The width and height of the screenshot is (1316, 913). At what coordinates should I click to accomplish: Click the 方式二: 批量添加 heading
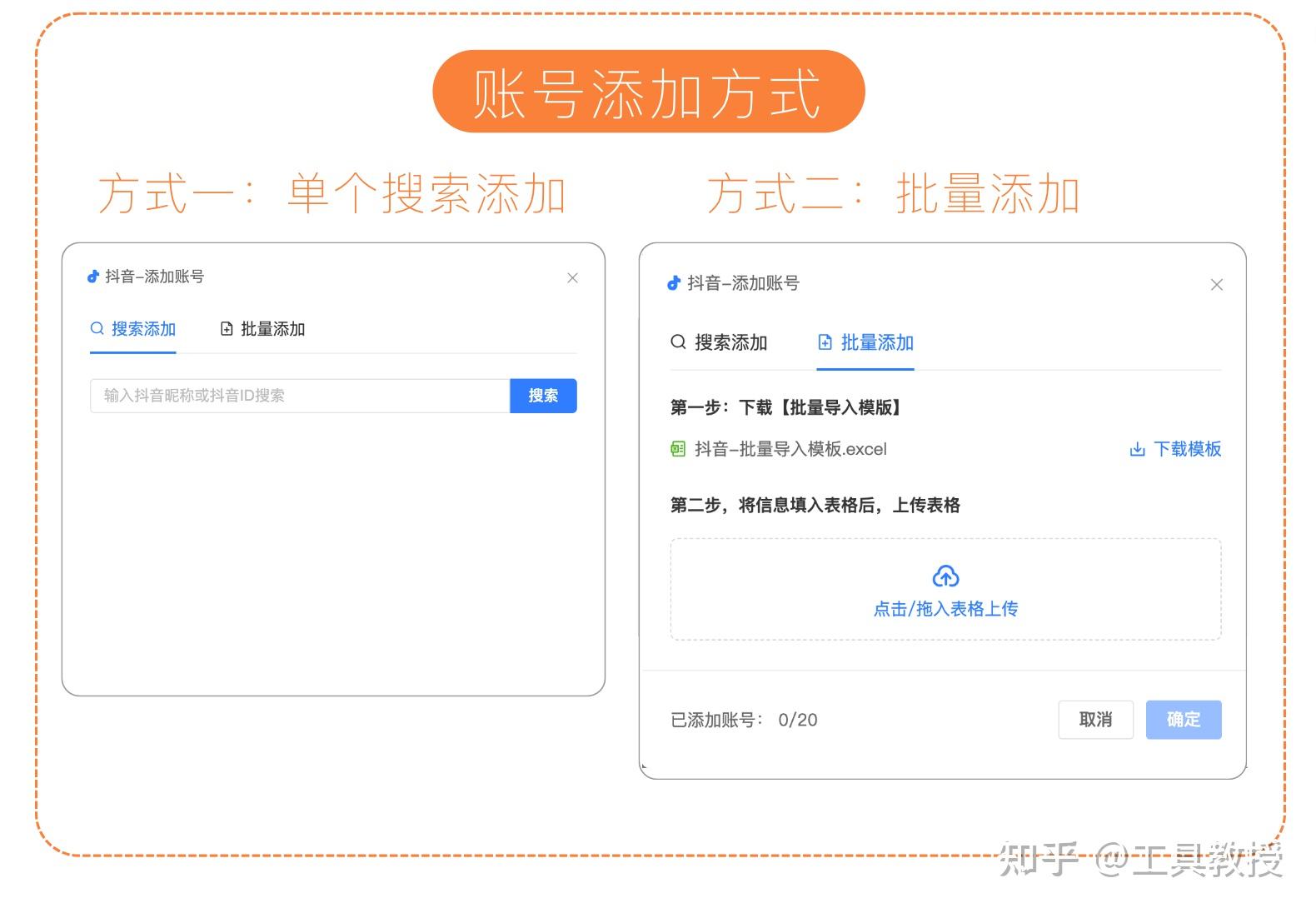[x=894, y=194]
